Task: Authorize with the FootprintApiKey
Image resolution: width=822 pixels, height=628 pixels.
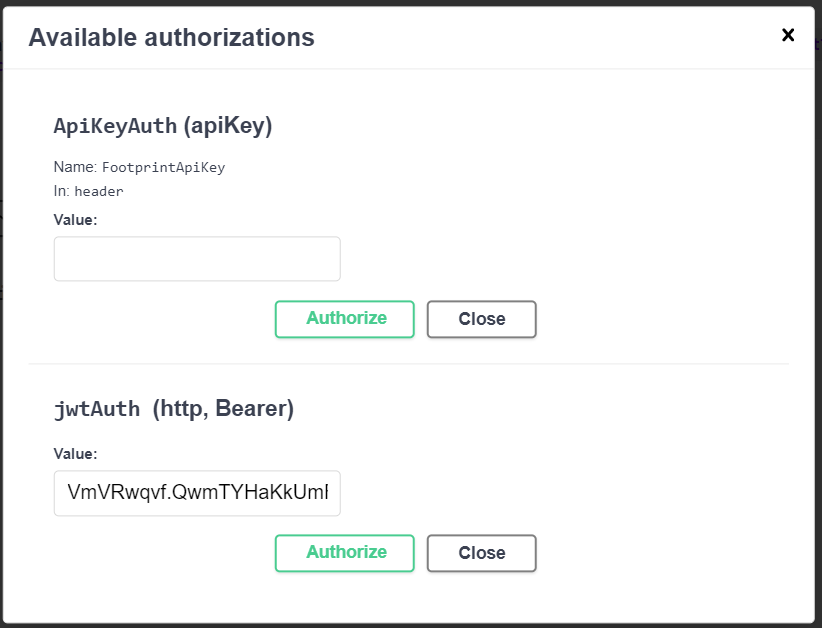Action: pos(344,319)
